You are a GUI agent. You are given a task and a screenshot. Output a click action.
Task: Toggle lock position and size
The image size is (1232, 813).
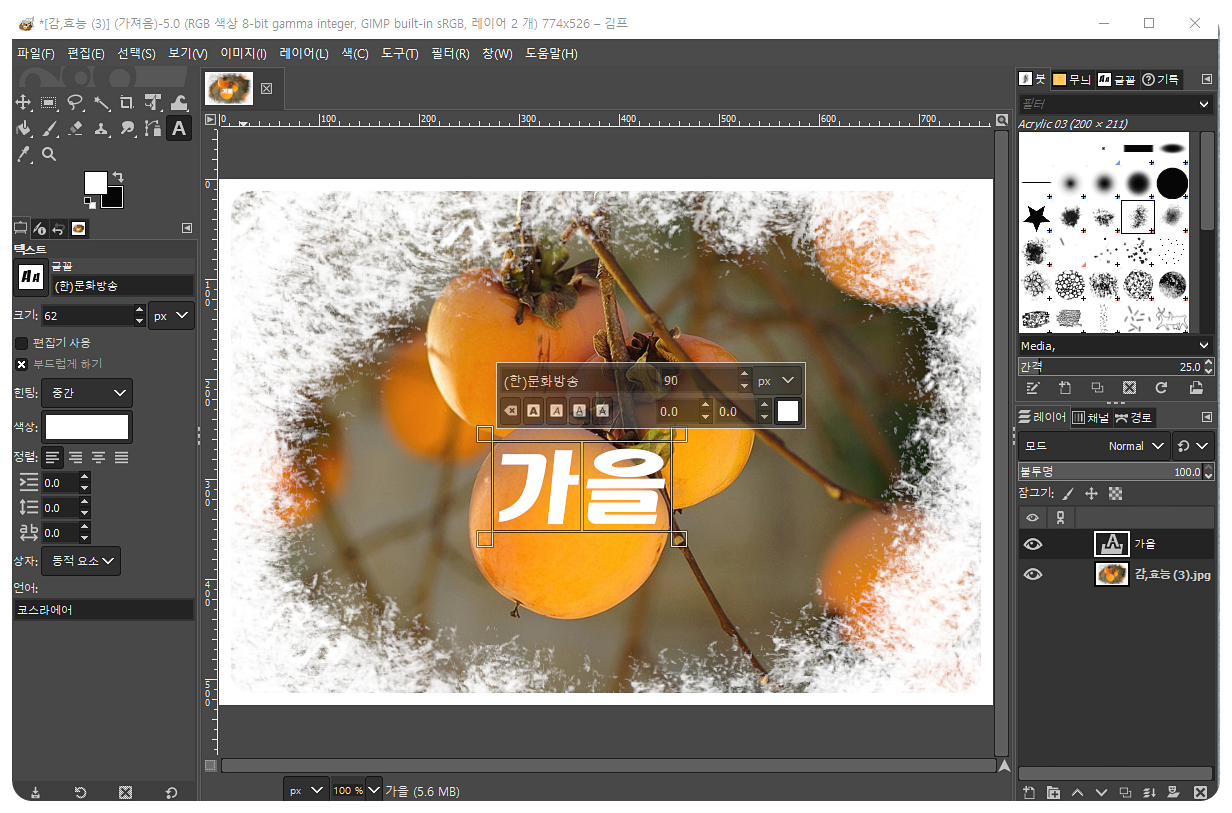tap(1092, 494)
